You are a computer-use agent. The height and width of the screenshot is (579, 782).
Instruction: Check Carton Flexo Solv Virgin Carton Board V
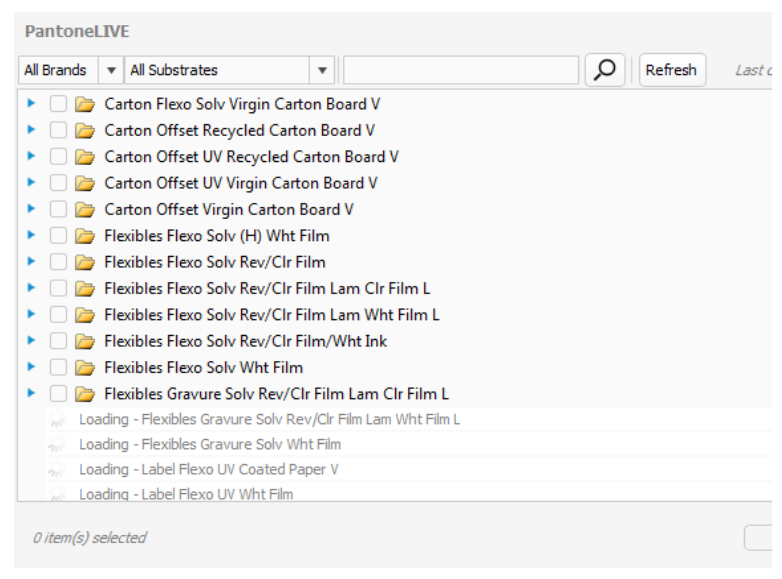click(58, 104)
